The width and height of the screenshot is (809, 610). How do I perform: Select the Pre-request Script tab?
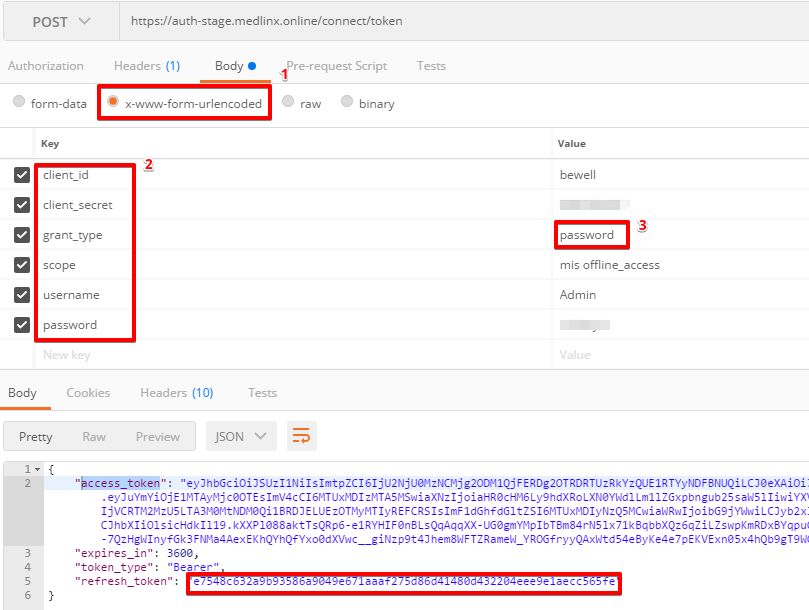click(x=336, y=66)
